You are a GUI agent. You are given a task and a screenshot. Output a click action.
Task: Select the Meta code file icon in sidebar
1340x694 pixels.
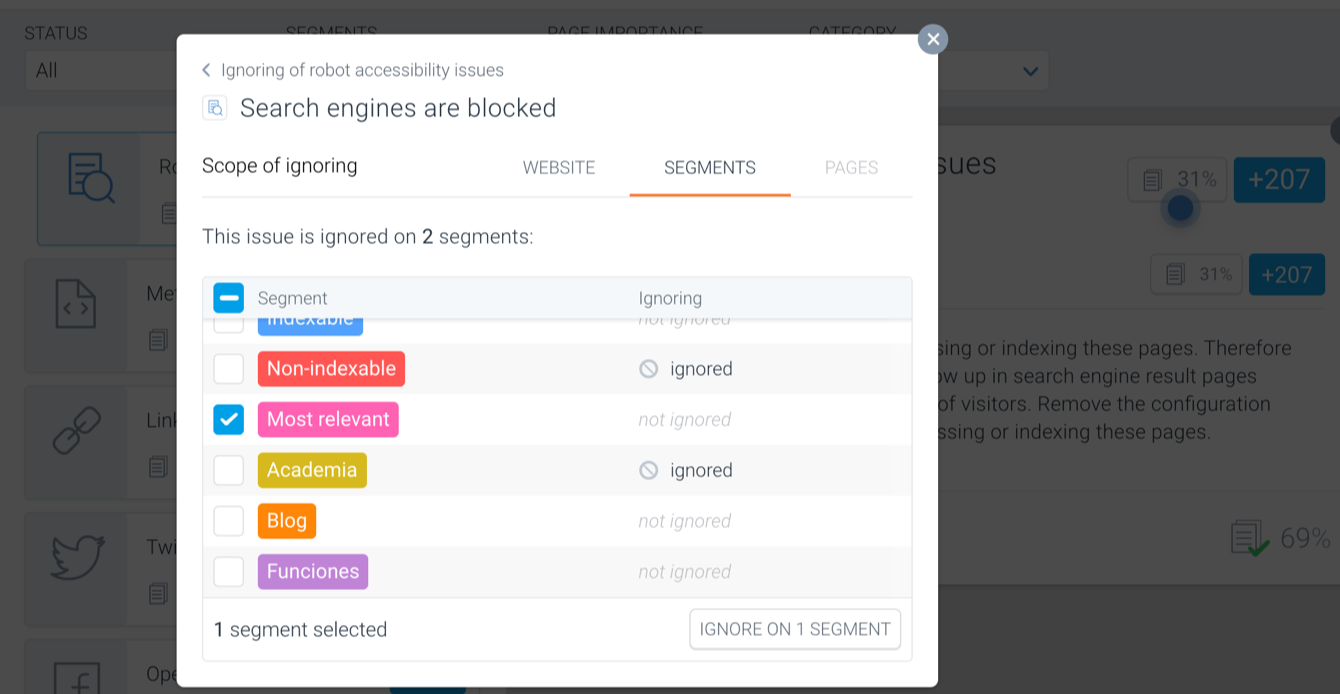[x=76, y=304]
